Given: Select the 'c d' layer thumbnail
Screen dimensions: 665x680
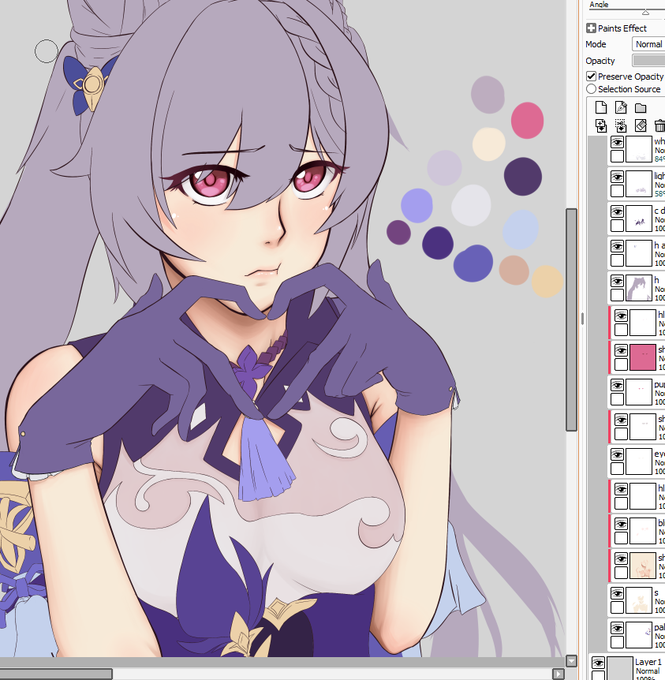Looking at the screenshot, I should point(639,219).
